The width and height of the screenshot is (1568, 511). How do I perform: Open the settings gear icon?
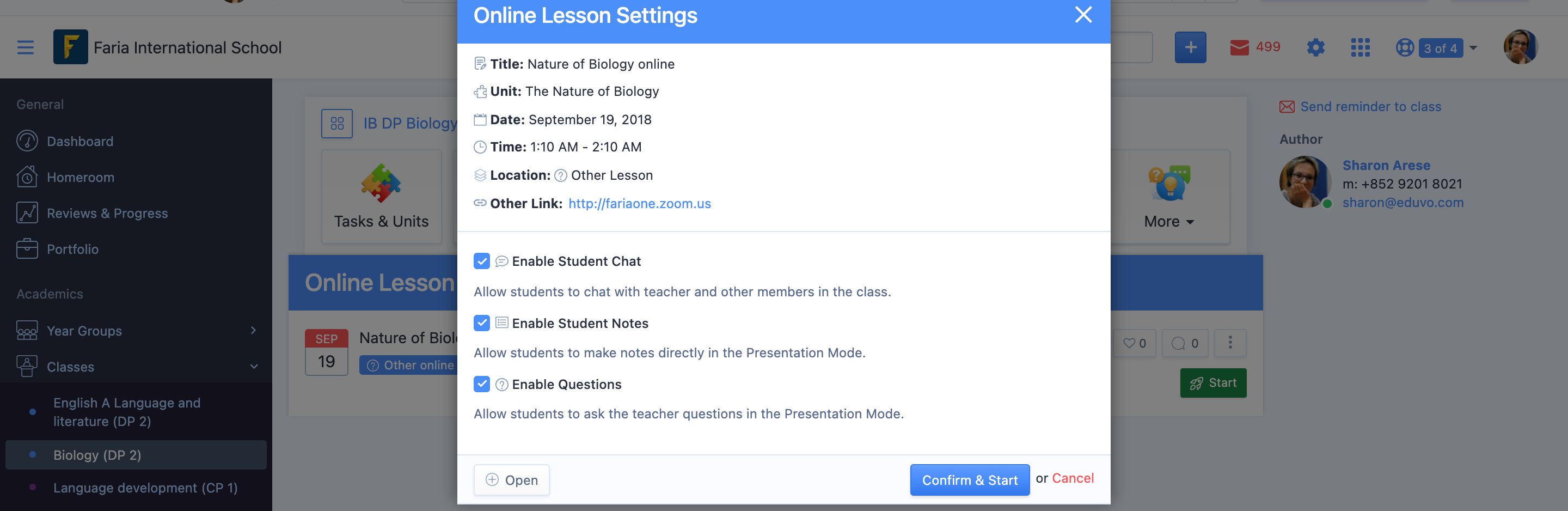(1315, 47)
